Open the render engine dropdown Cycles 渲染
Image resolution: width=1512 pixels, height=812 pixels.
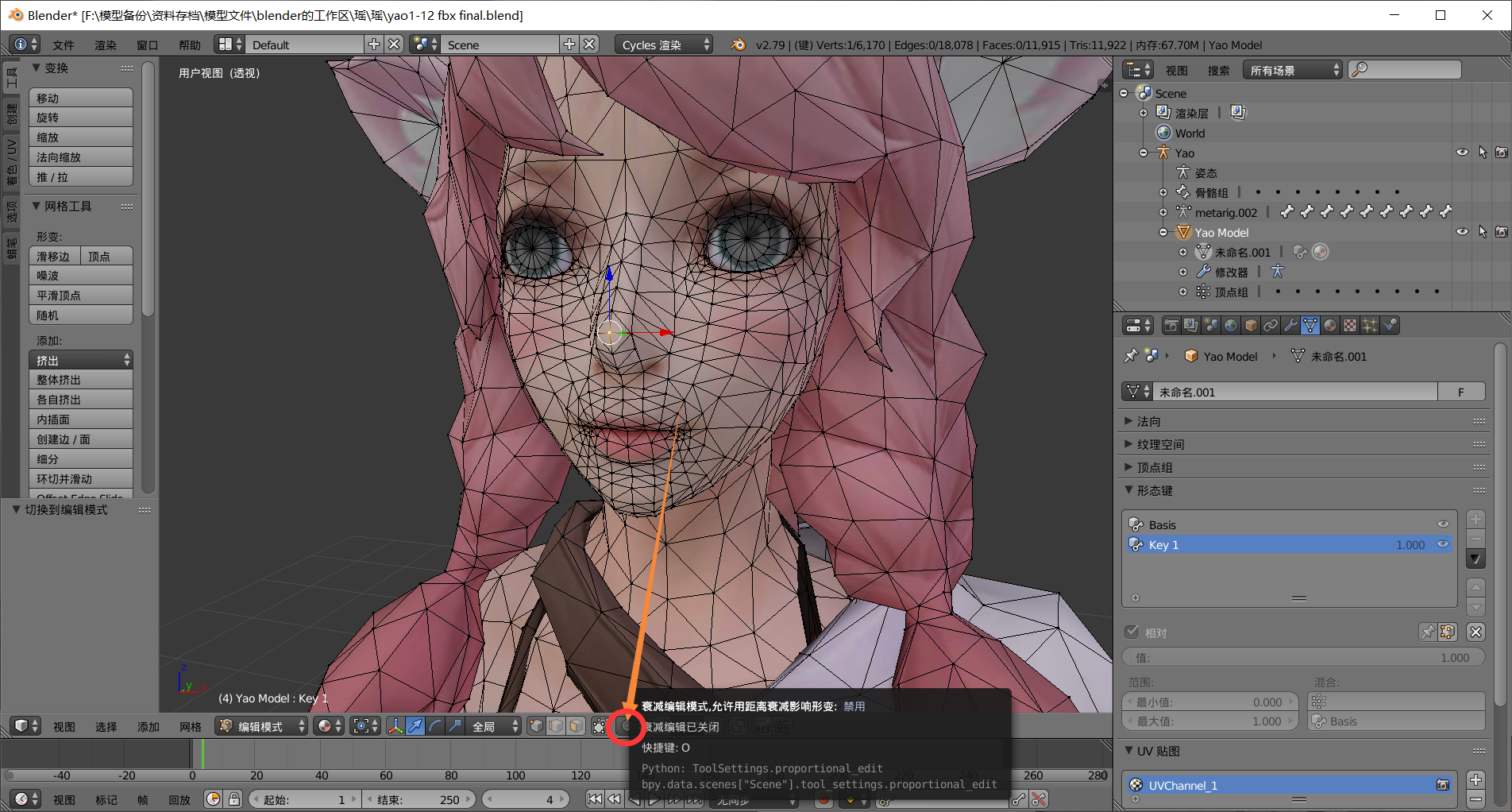click(x=664, y=44)
